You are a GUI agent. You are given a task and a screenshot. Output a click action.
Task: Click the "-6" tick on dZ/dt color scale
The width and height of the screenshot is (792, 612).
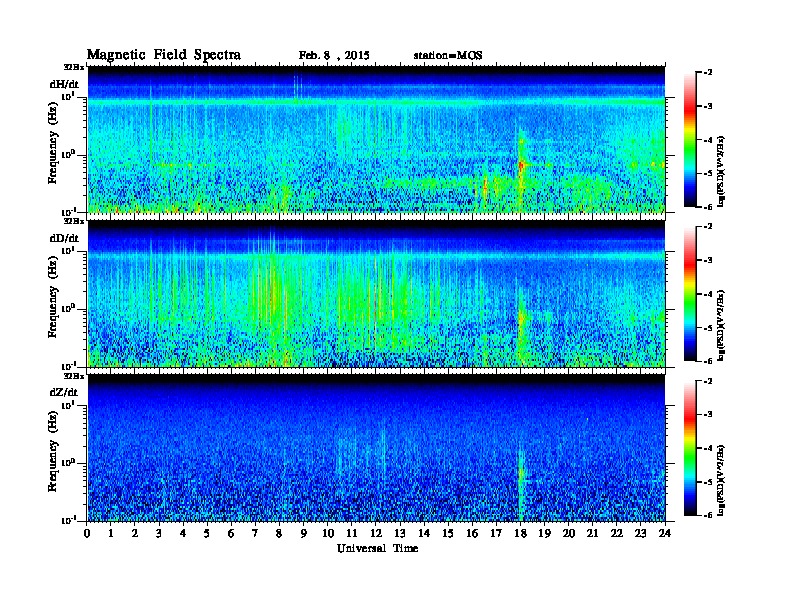coord(708,515)
